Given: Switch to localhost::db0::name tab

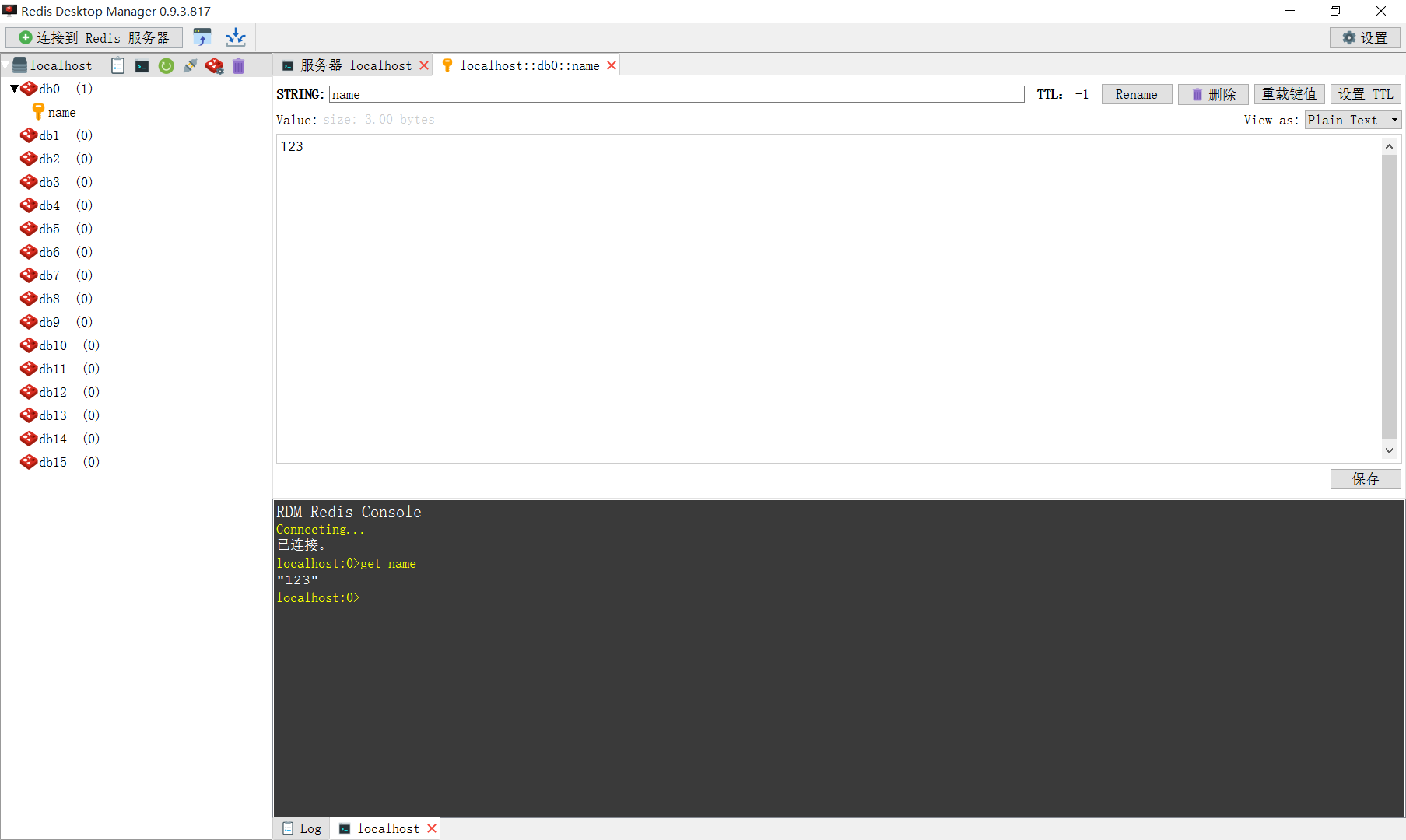Looking at the screenshot, I should 530,65.
